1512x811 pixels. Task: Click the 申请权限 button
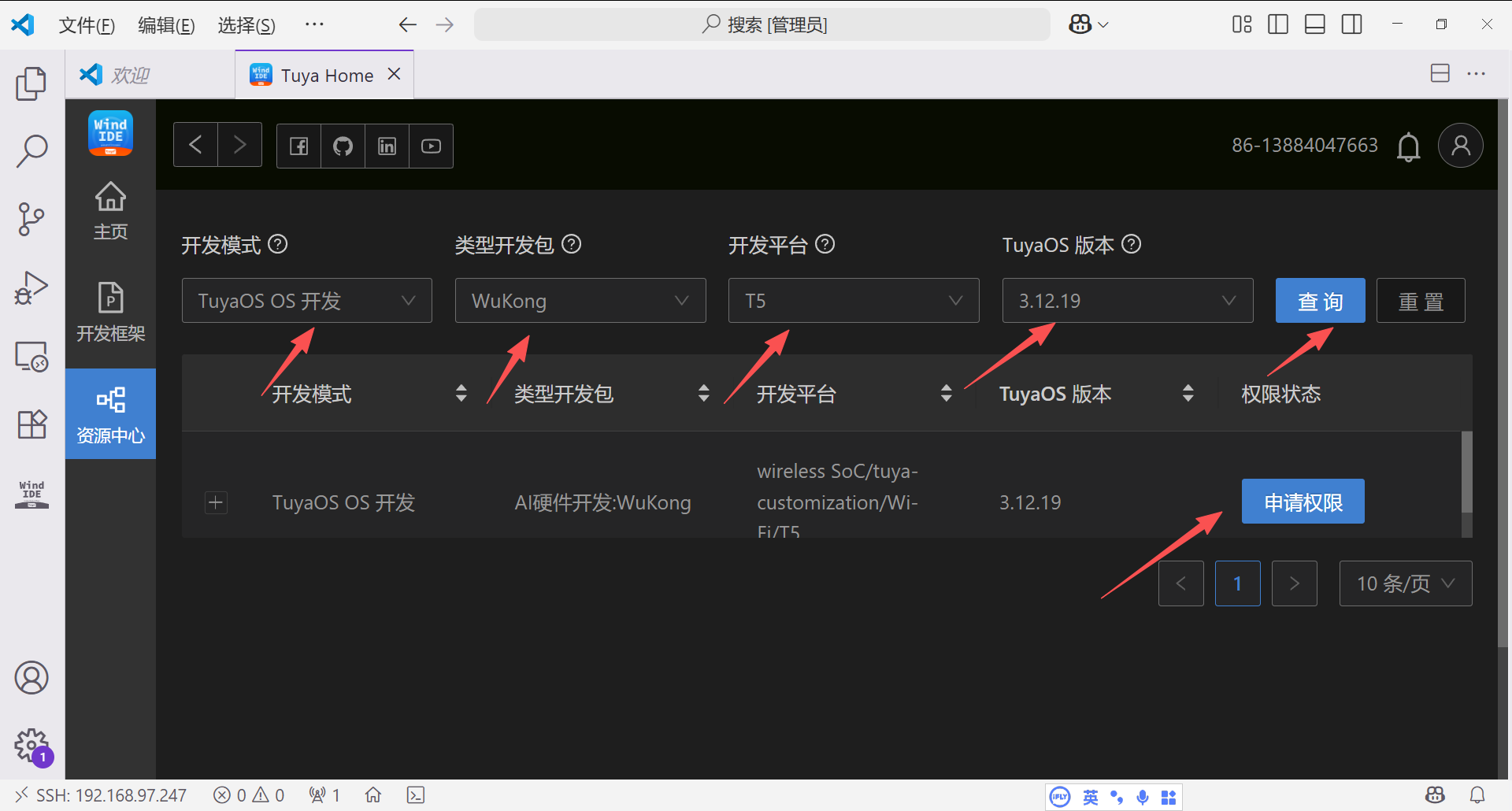[1303, 502]
